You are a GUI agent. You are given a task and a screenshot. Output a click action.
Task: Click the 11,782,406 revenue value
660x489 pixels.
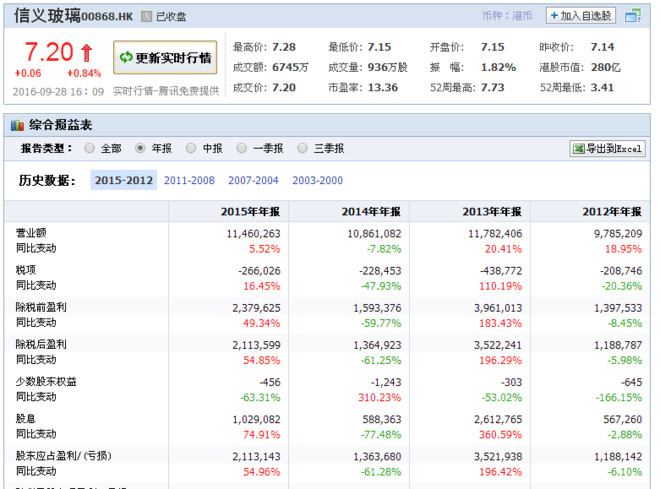point(495,234)
